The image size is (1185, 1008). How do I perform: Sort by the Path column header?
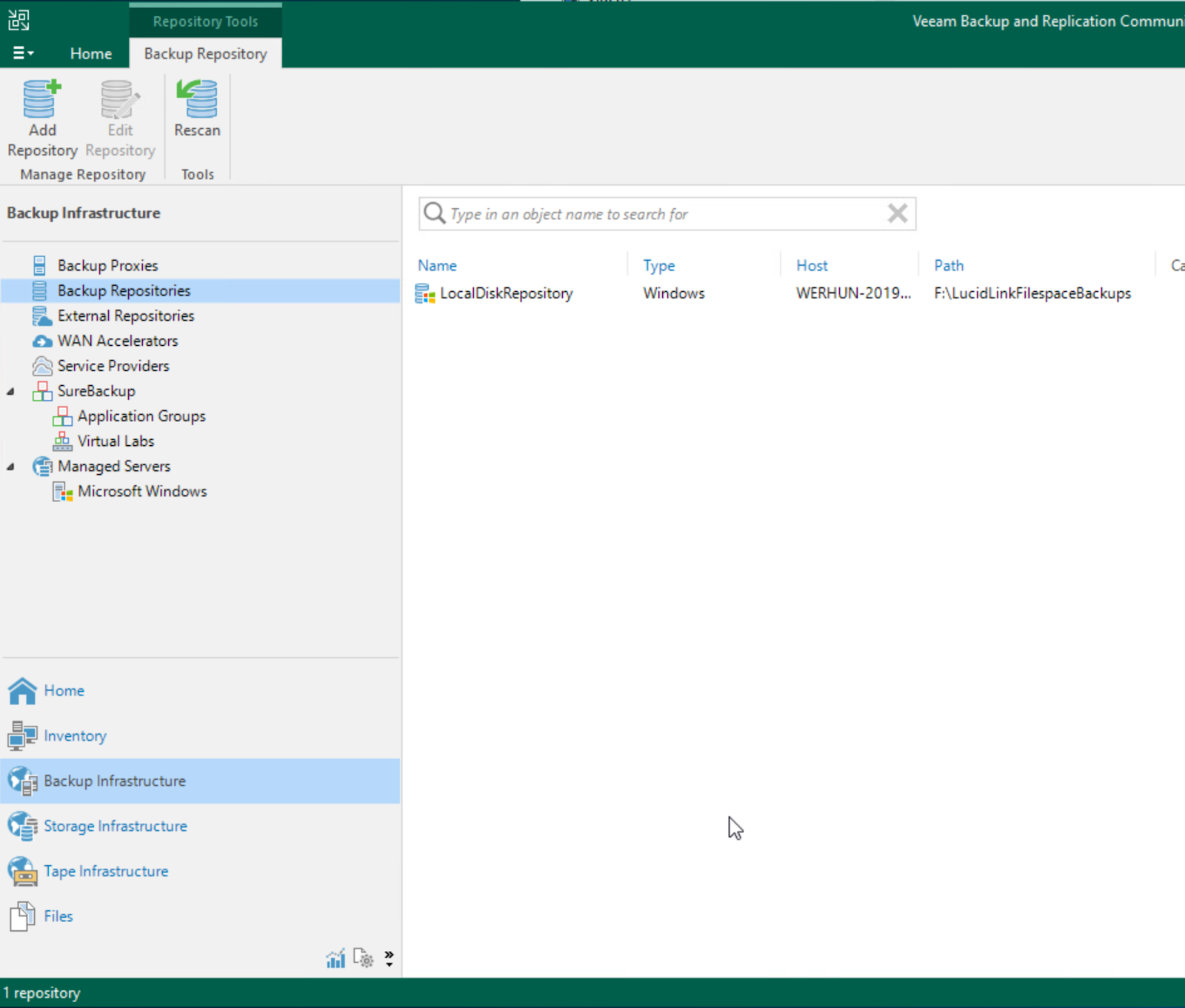pyautogui.click(x=949, y=265)
